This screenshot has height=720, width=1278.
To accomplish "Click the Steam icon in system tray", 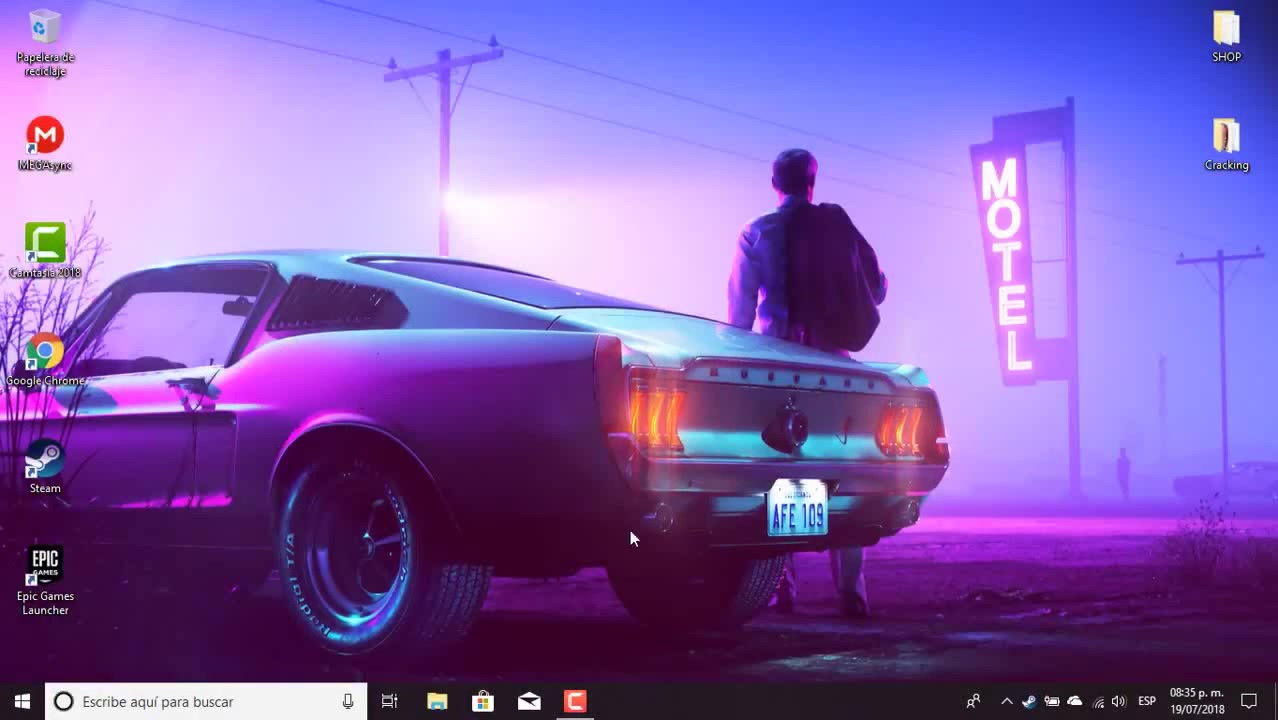I will coord(1028,701).
